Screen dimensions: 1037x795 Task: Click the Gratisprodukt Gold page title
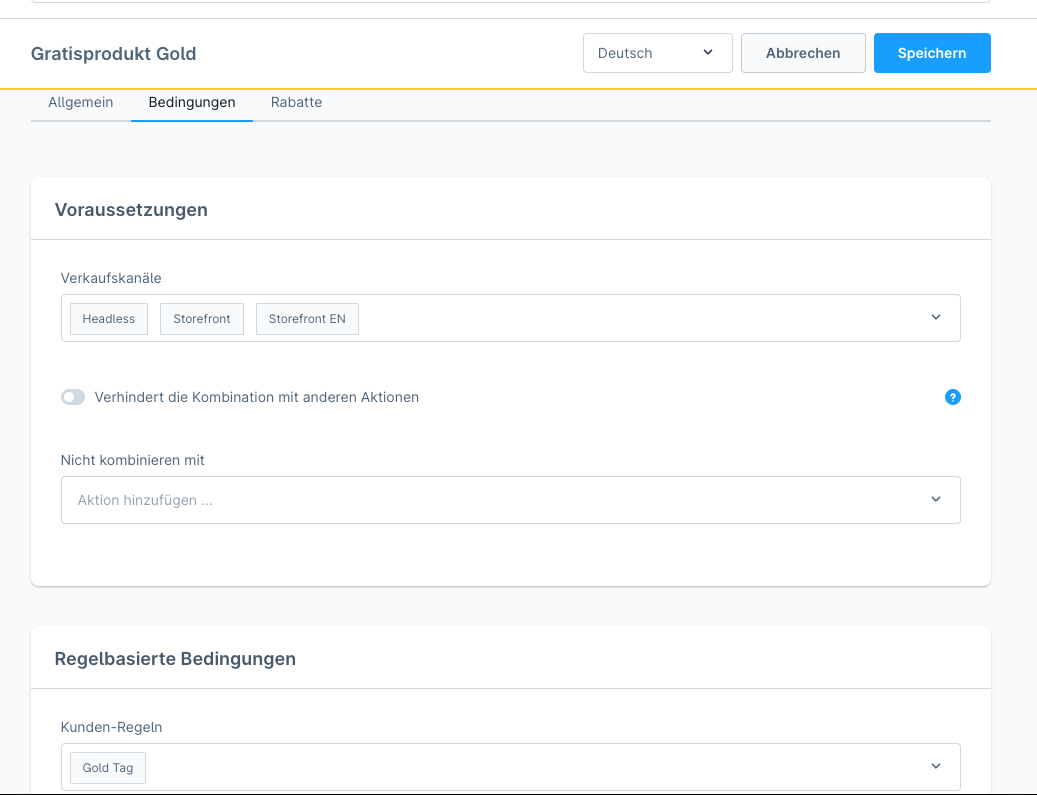tap(113, 54)
